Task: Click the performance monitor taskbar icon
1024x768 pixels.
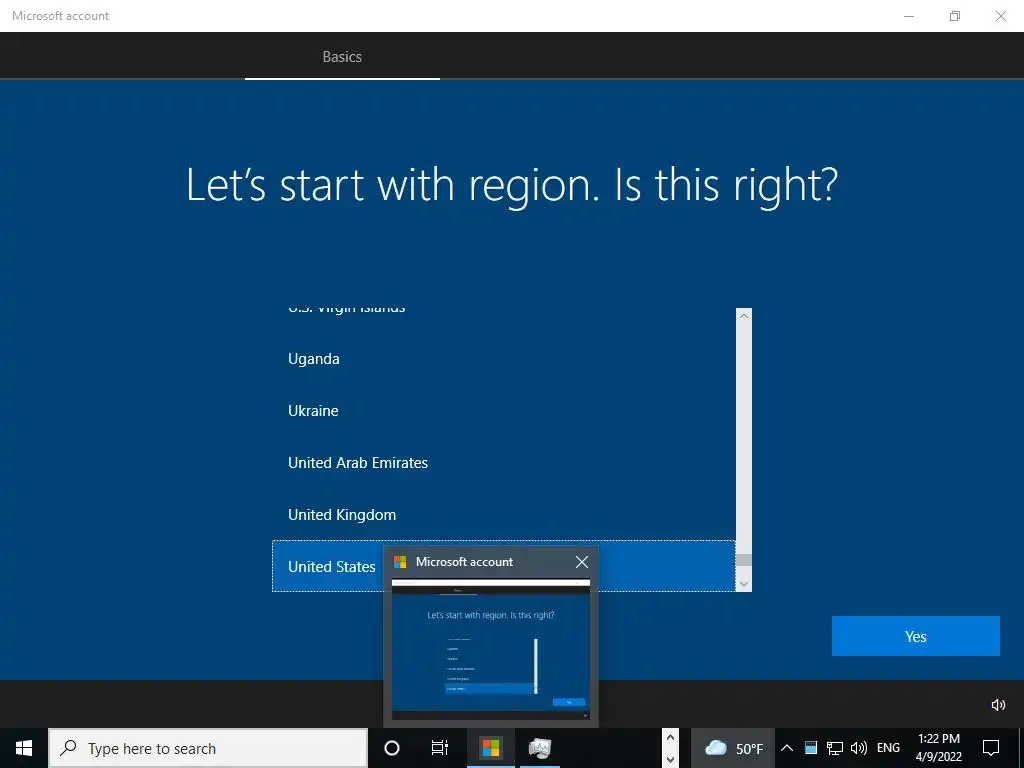Action: (x=540, y=748)
